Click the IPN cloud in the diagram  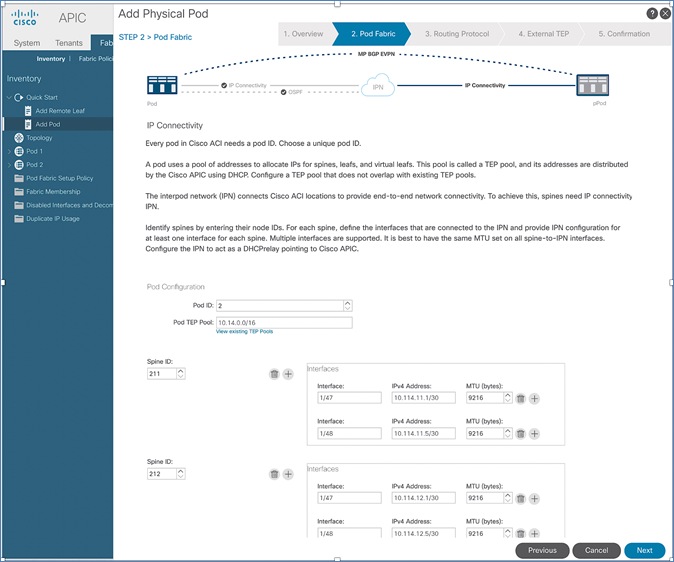[378, 85]
